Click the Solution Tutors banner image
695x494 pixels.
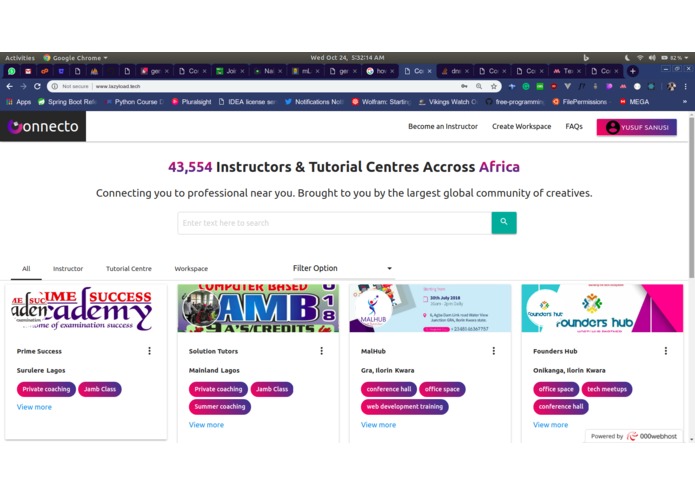tap(258, 308)
